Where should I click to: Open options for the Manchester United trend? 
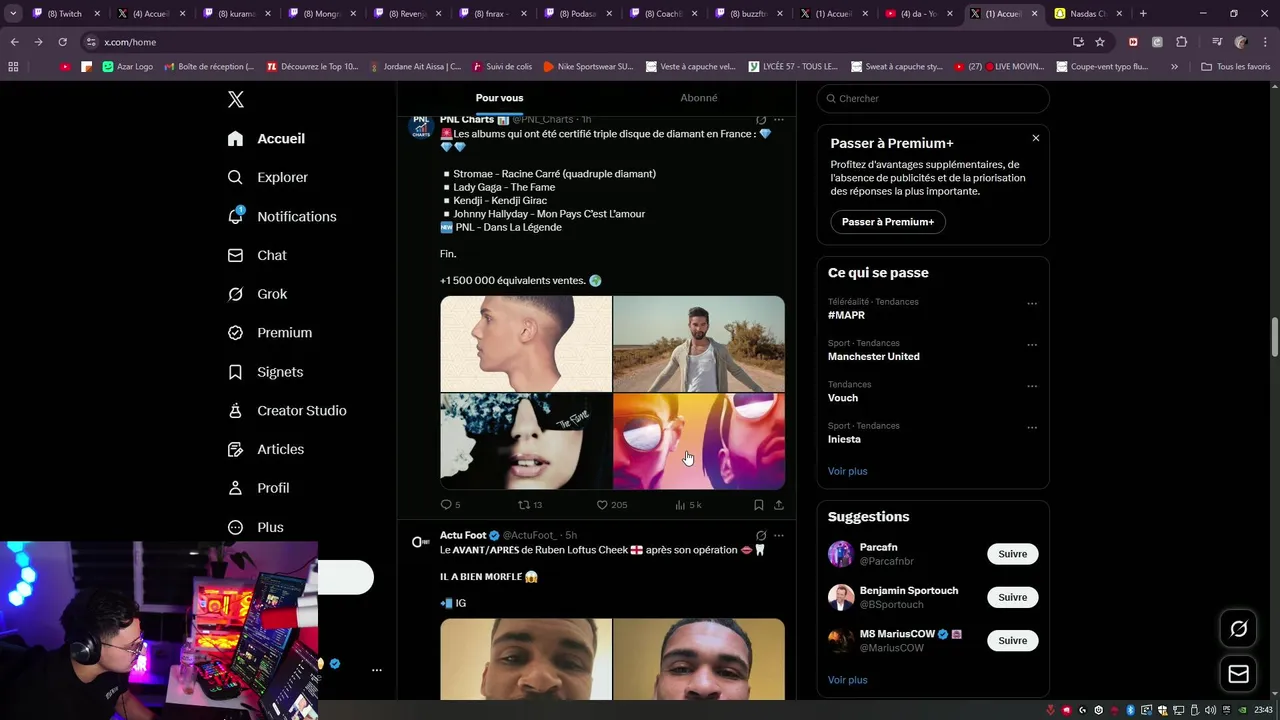coord(1032,345)
